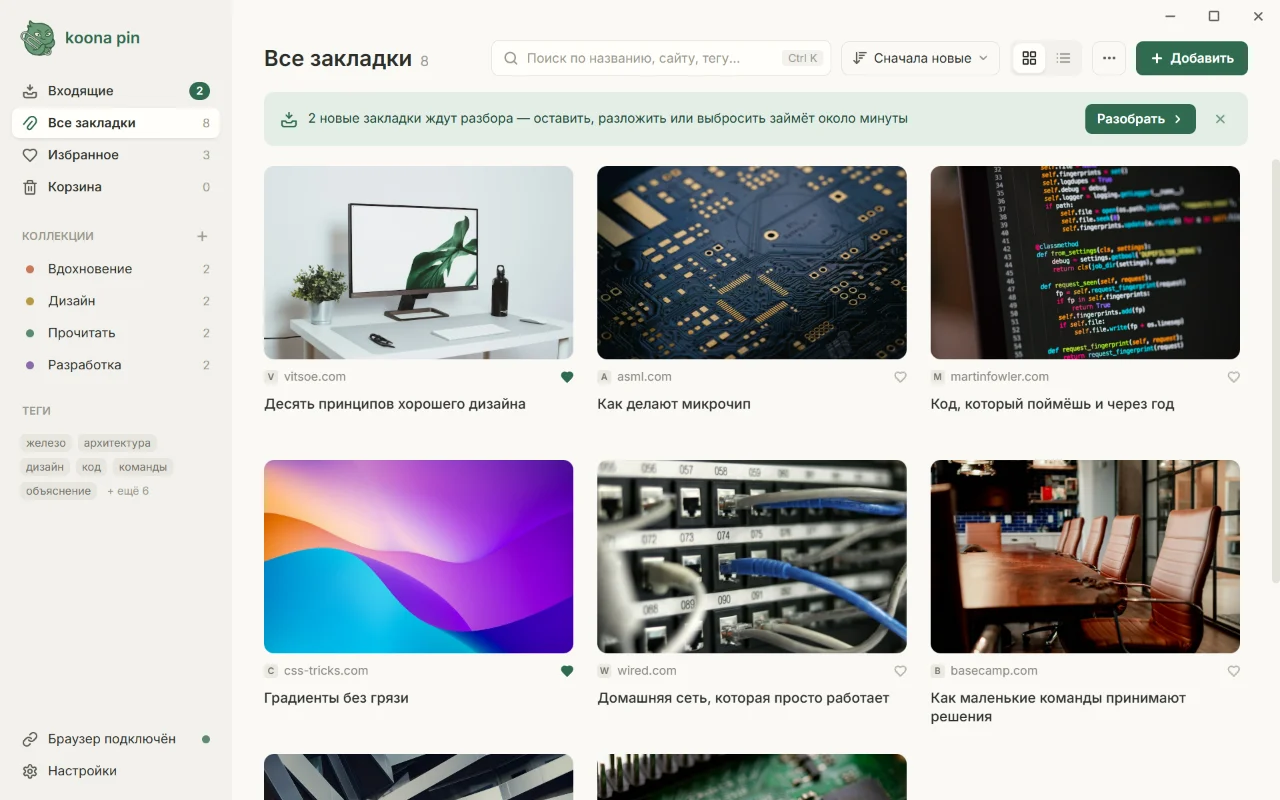
Task: Click the asml.com site label
Action: pos(644,377)
